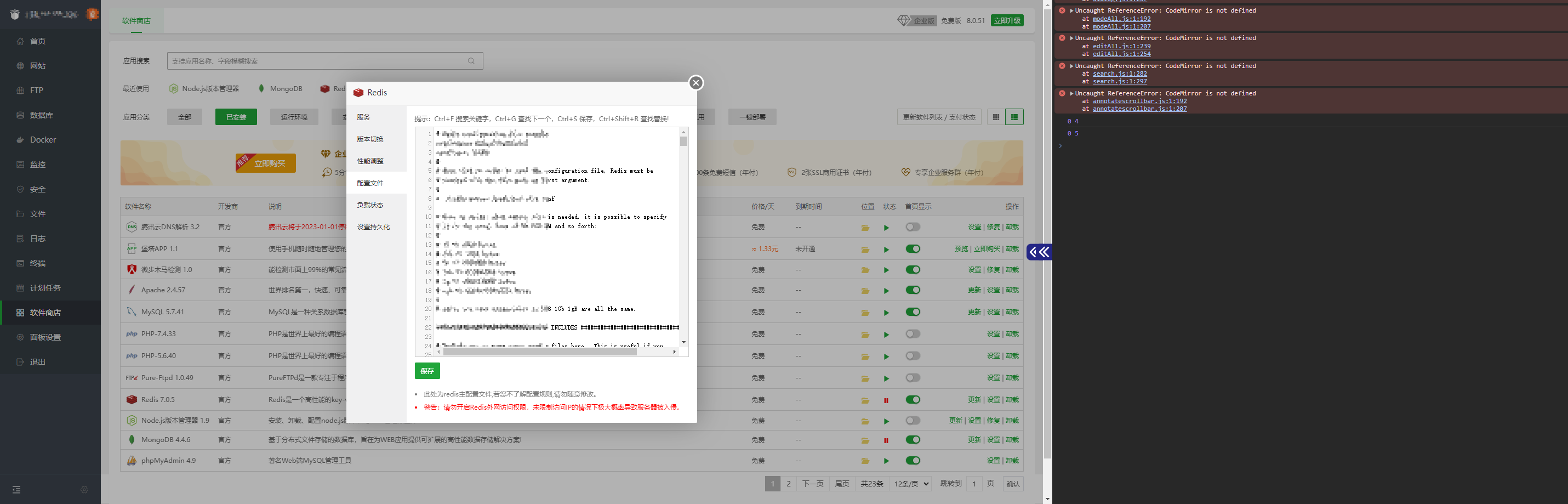This screenshot has height=504, width=1568.
Task: Open the 网站 website sidebar item
Action: pos(38,66)
